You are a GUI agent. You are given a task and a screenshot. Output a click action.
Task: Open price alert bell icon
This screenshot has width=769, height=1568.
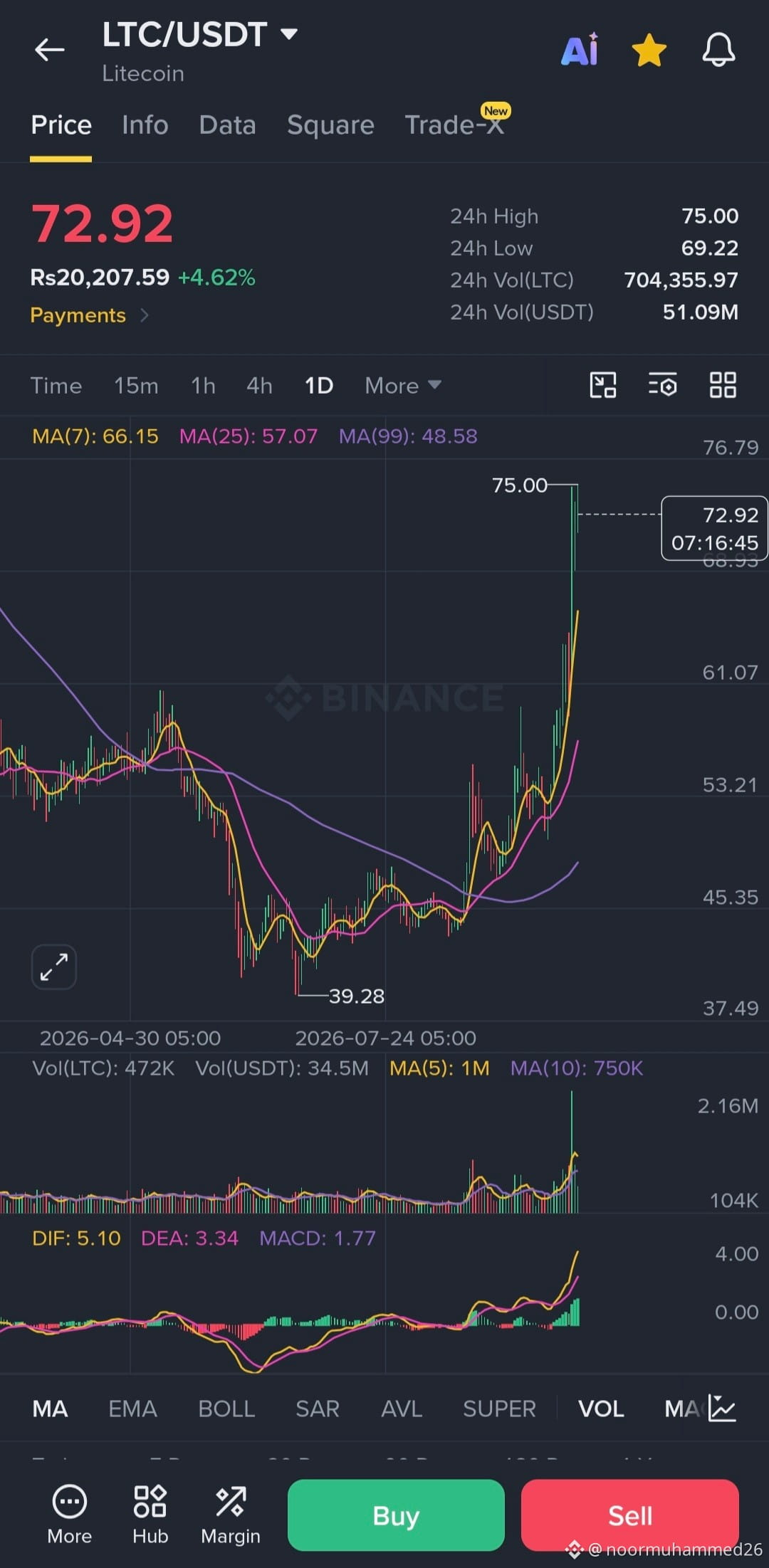coord(718,50)
